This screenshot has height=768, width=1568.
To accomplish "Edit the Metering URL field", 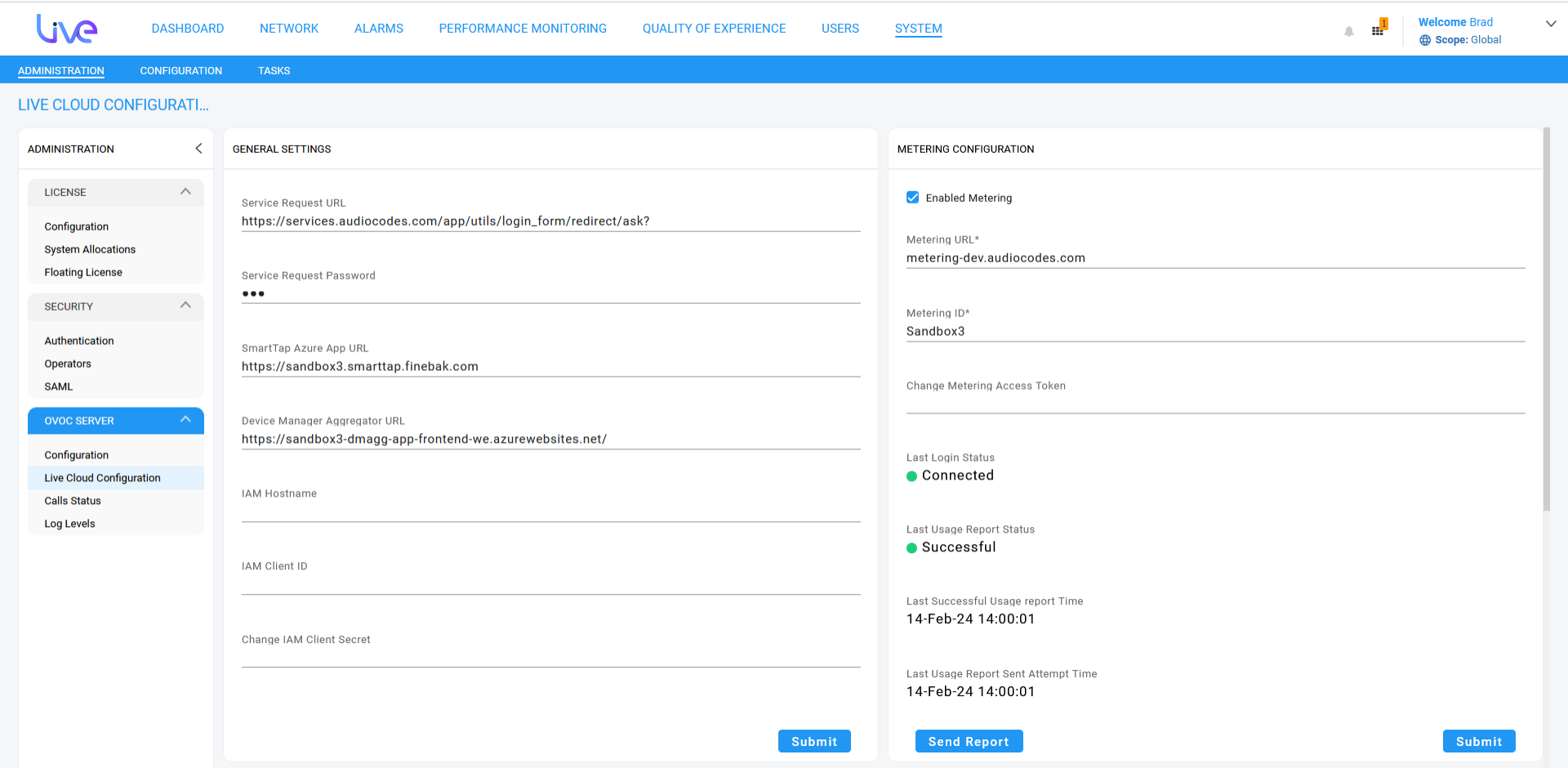I will [x=1216, y=258].
